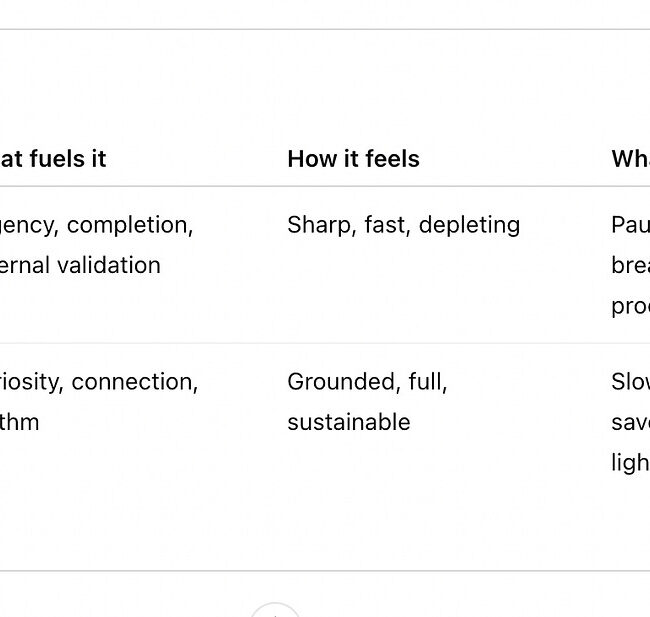Screen dimensions: 650x617
Task: Click the "urgency, completion" text line
Action: [96, 225]
